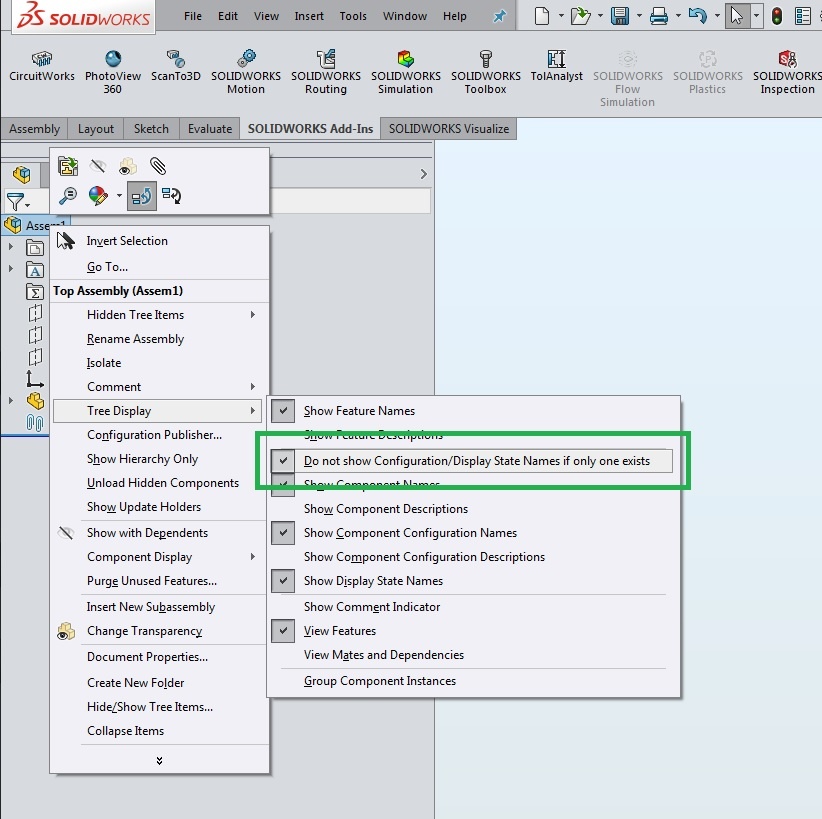Click the Open document icon
This screenshot has width=822, height=819.
(580, 16)
